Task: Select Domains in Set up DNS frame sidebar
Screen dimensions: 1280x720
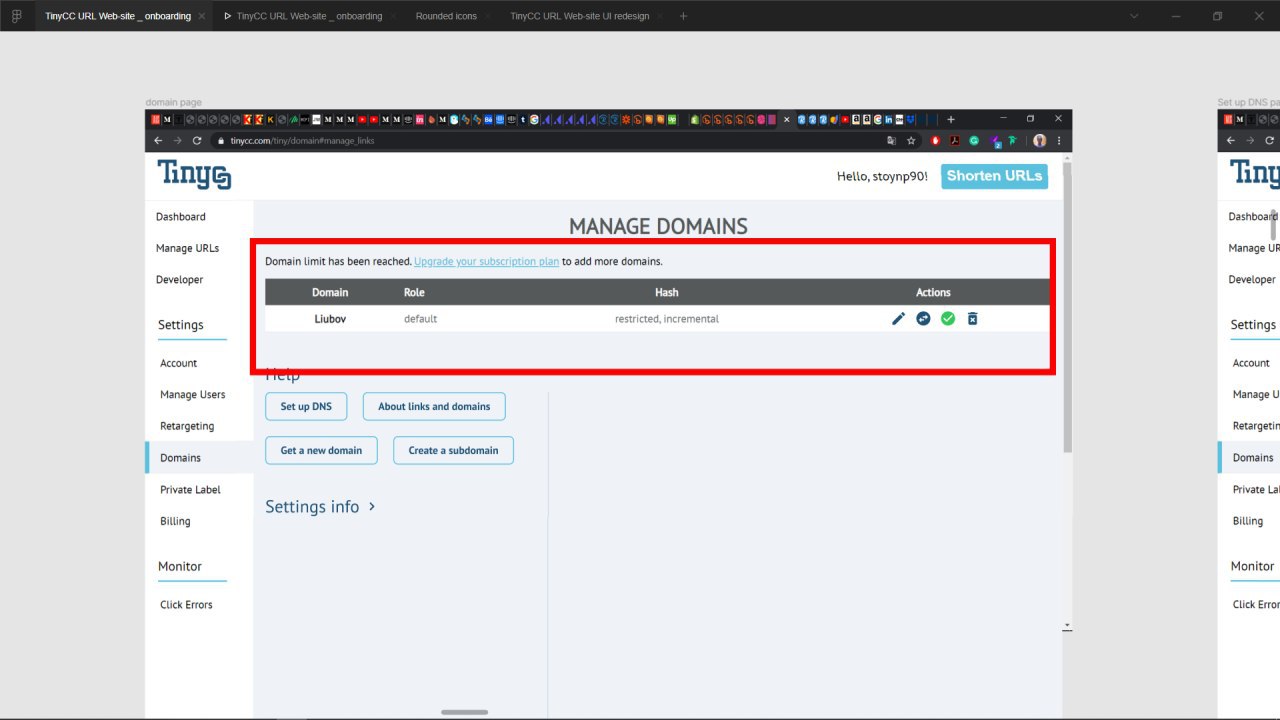Action: pyautogui.click(x=1253, y=458)
